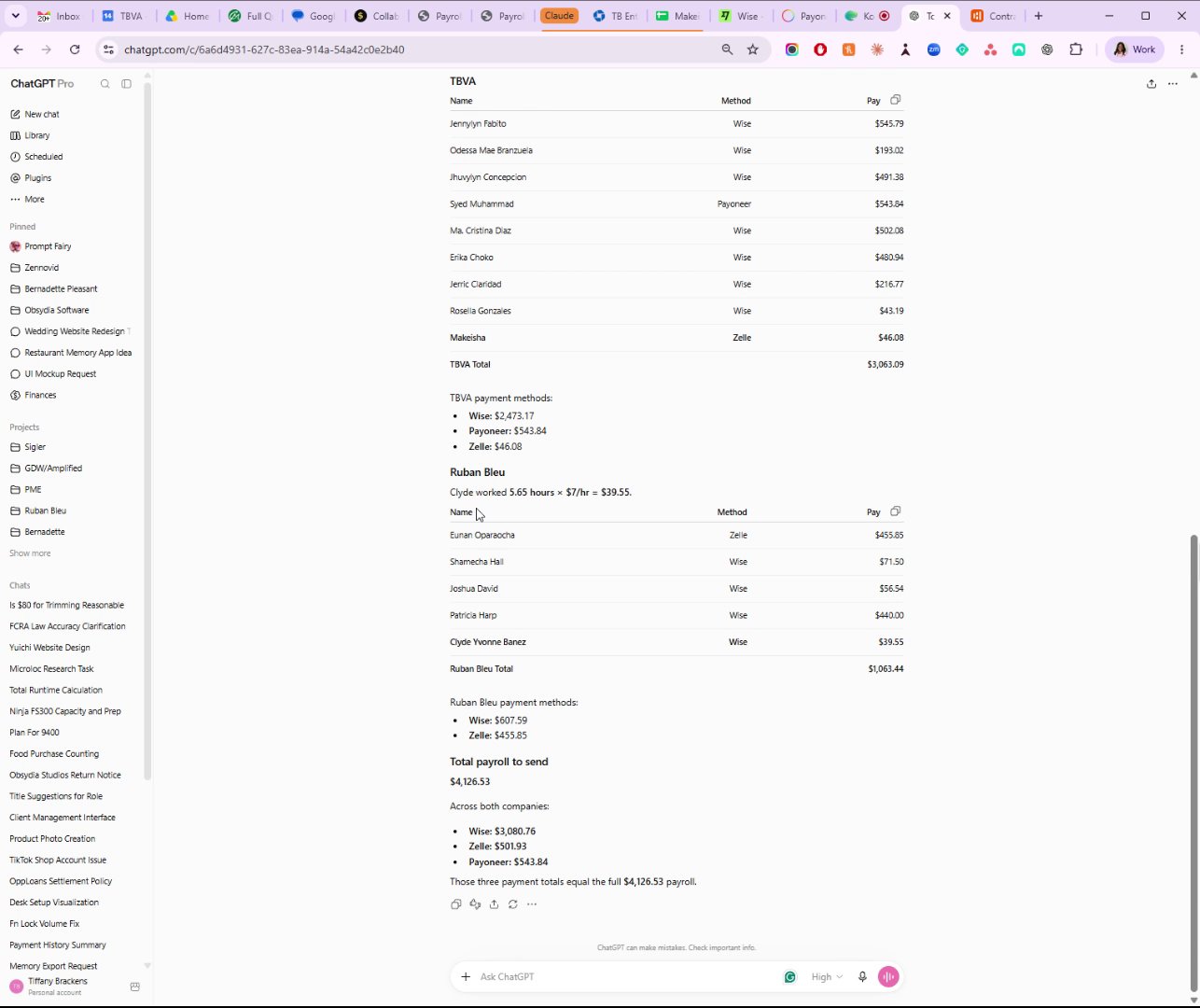The width and height of the screenshot is (1200, 1008).
Task: Open more actions ellipsis below the response
Action: [x=532, y=904]
